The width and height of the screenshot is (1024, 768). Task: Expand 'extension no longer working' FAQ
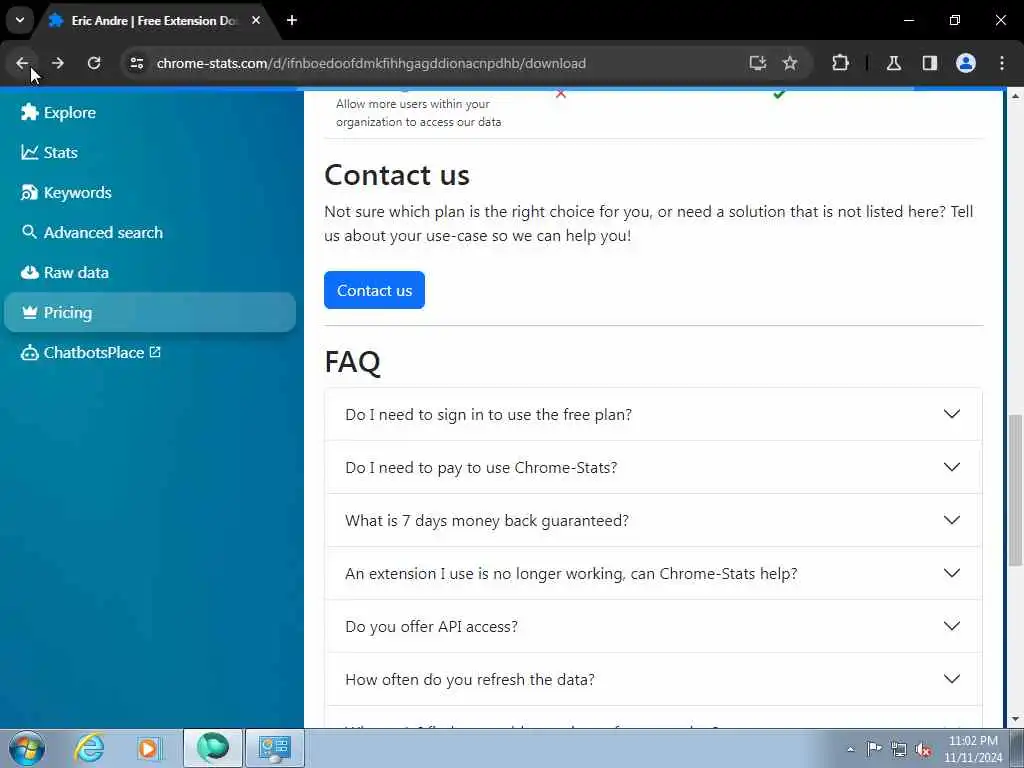tap(653, 573)
